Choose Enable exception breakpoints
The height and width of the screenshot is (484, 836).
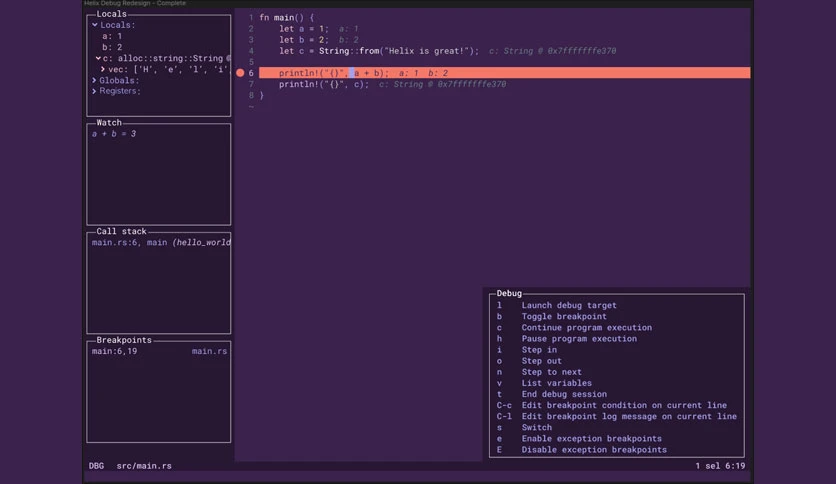click(x=591, y=439)
